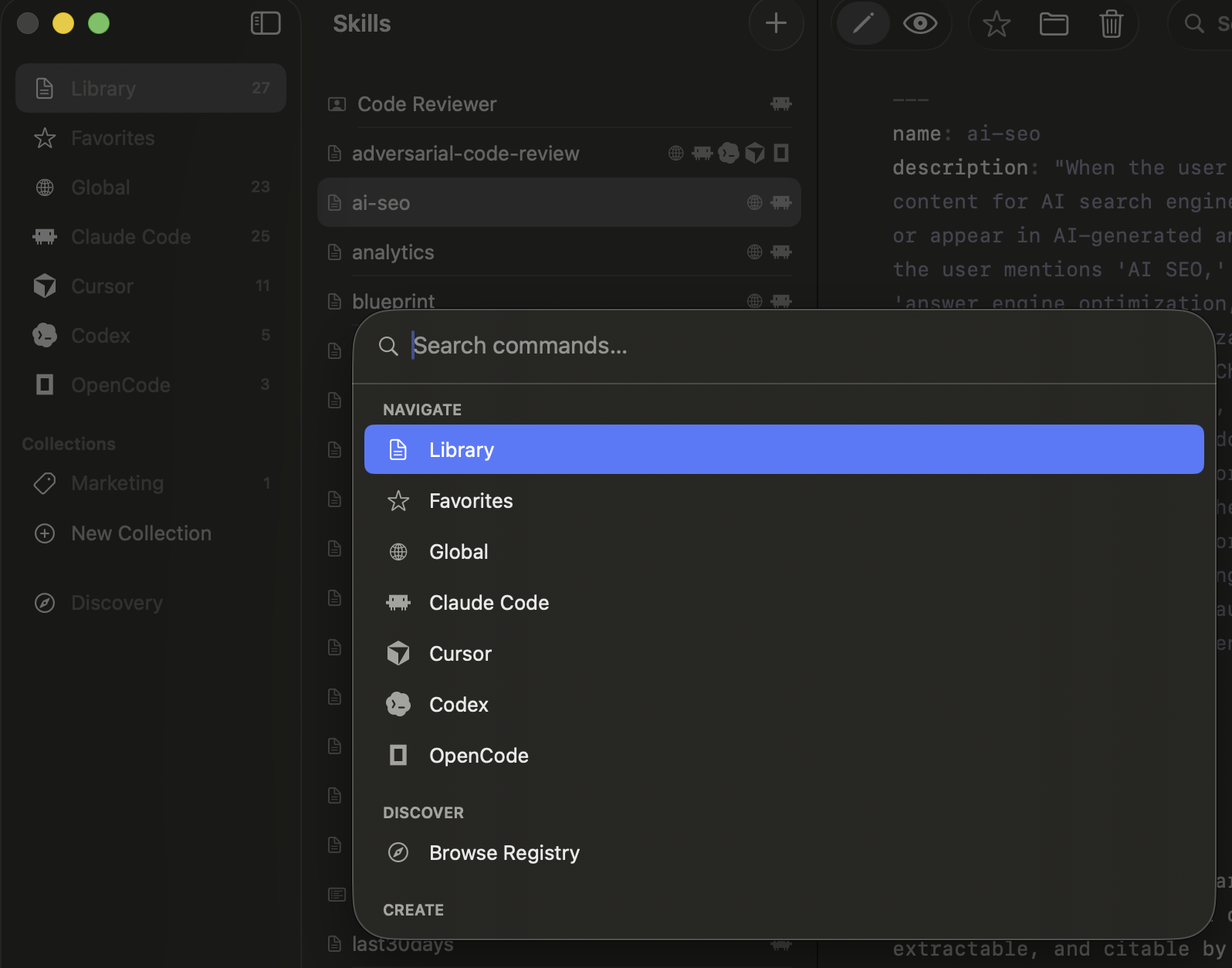The image size is (1232, 968).
Task: Favorite the skill using toolbar star
Action: pos(997,24)
